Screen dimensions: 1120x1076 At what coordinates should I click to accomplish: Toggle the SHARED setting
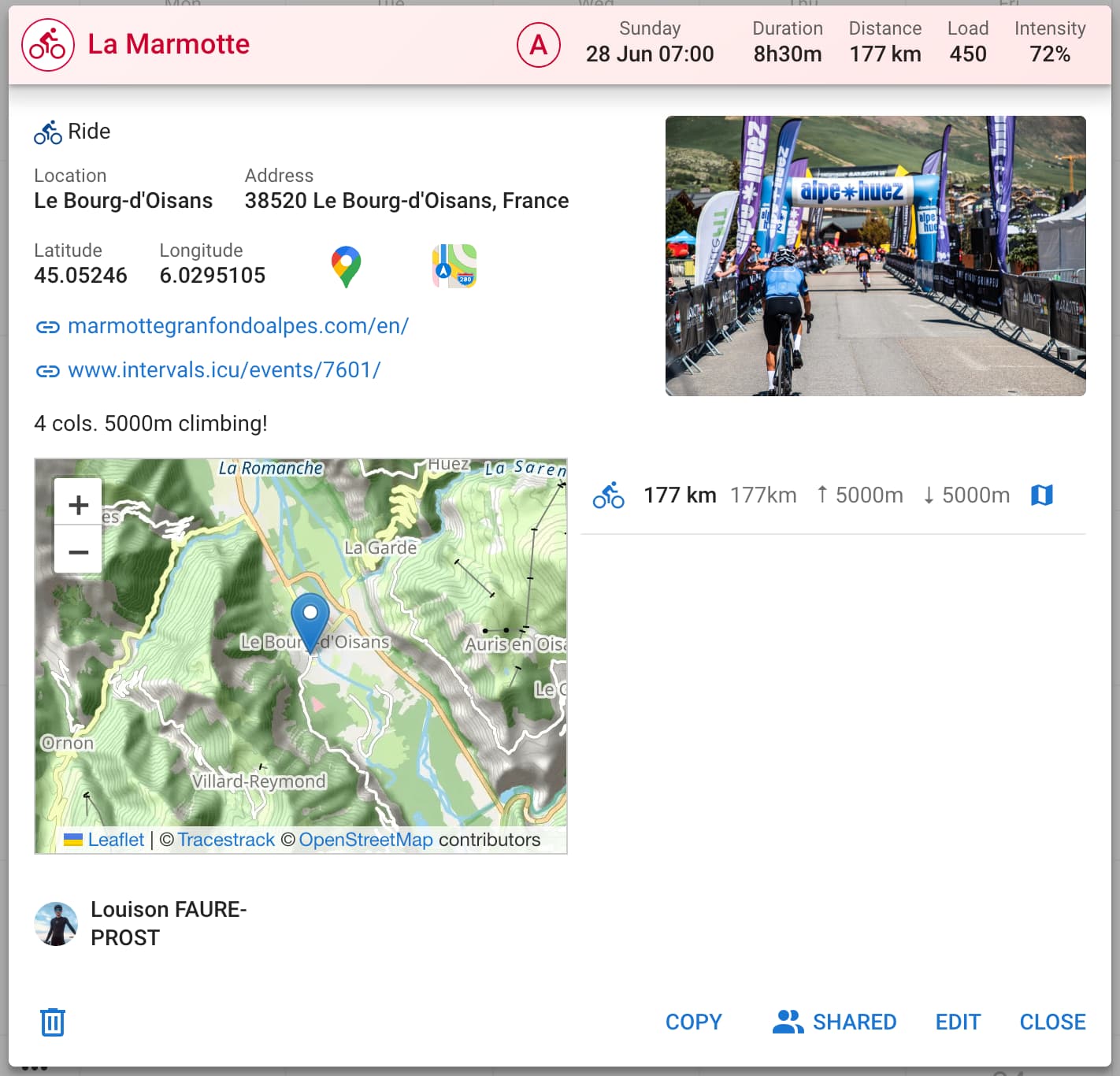point(835,1022)
